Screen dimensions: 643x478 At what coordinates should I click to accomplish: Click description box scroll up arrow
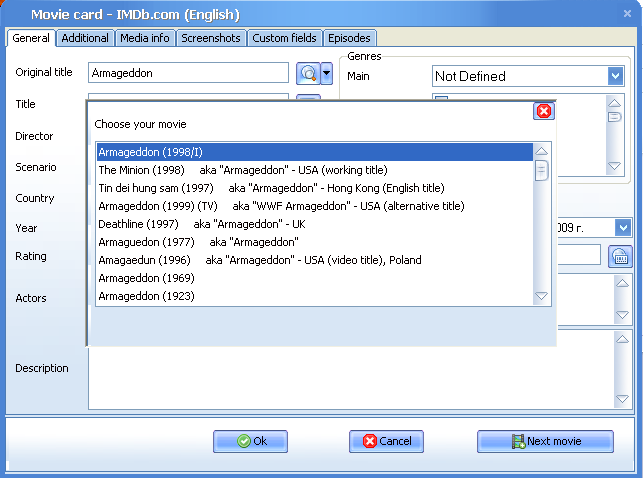(x=622, y=339)
